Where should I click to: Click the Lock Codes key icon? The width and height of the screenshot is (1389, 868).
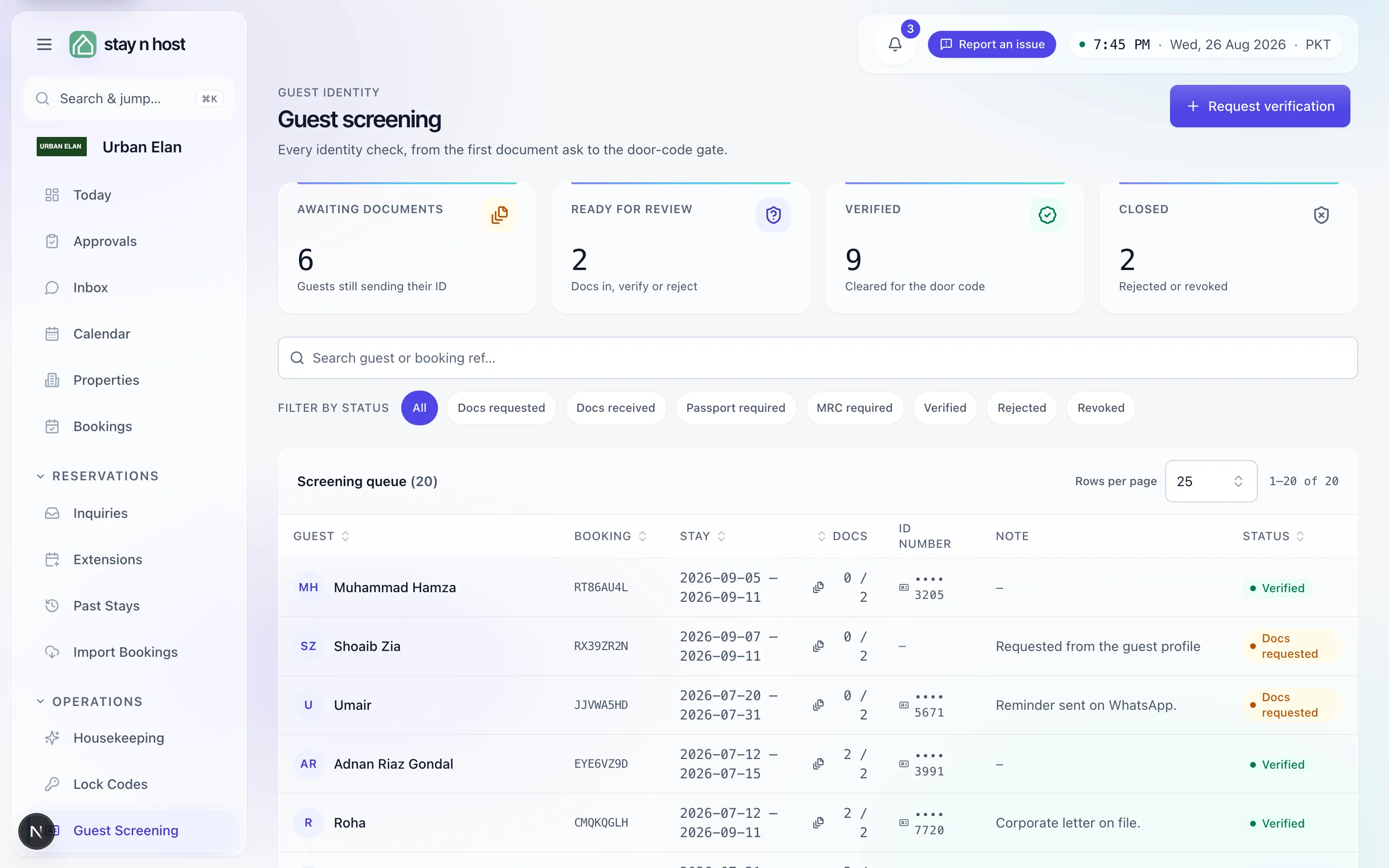click(52, 784)
